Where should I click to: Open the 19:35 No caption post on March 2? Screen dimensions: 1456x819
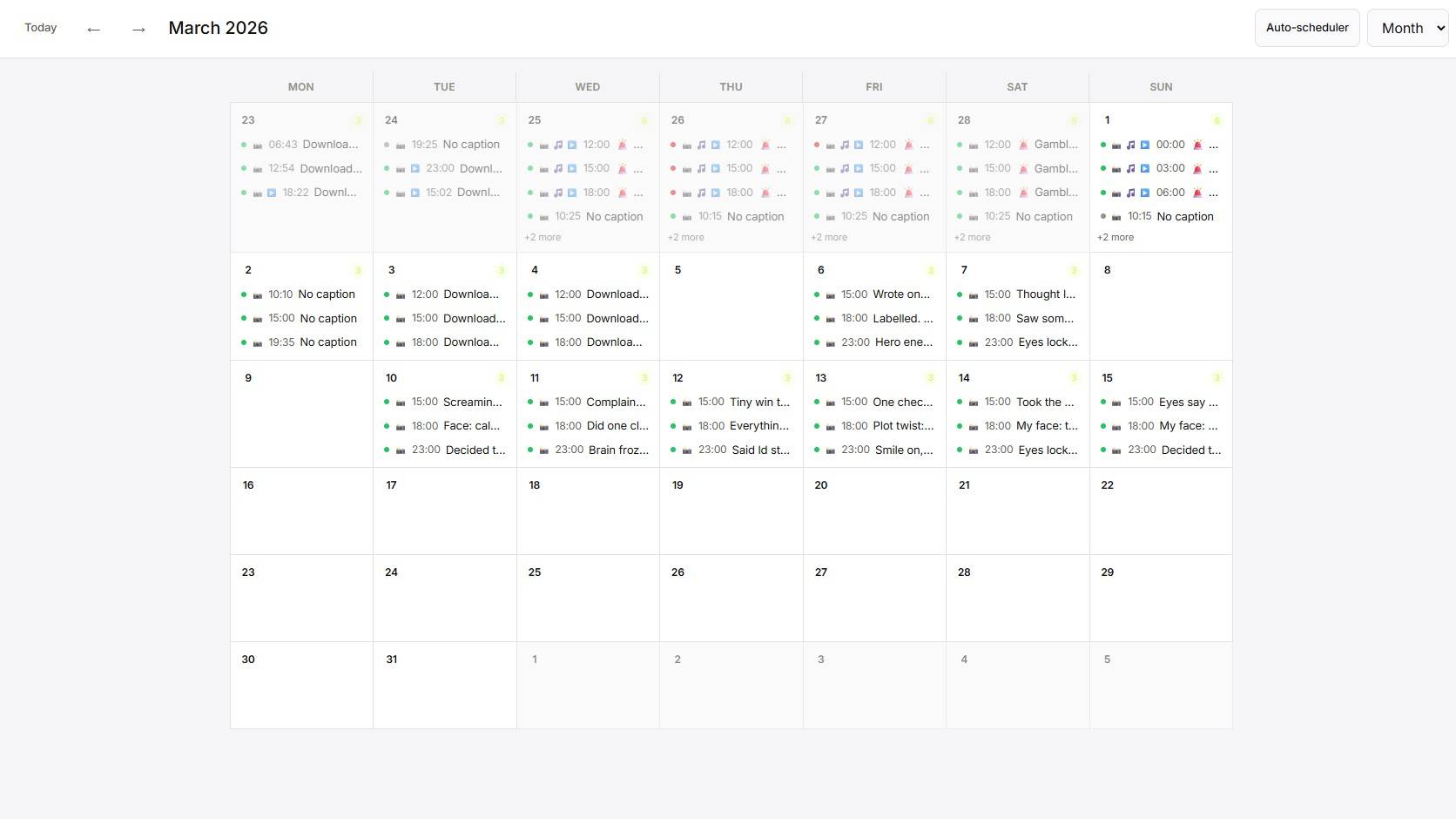[301, 342]
